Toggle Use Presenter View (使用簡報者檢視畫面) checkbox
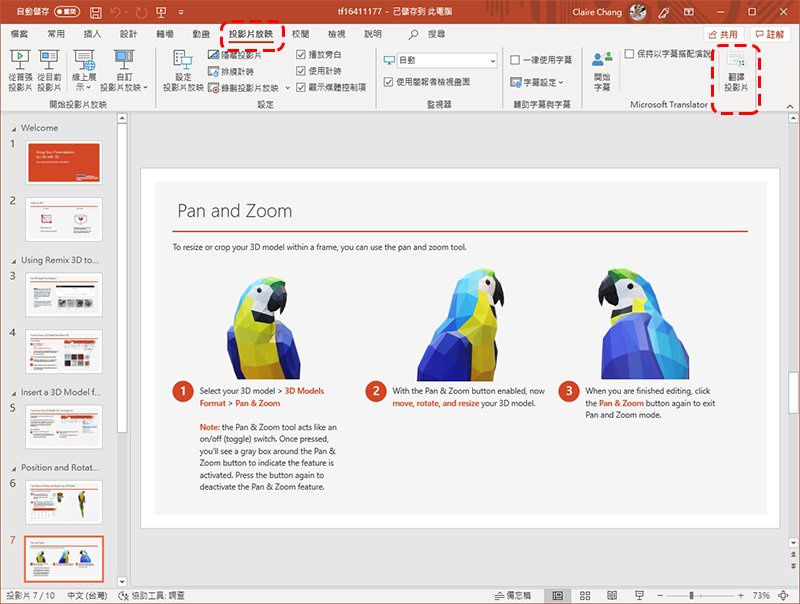Viewport: 800px width, 604px height. point(388,82)
